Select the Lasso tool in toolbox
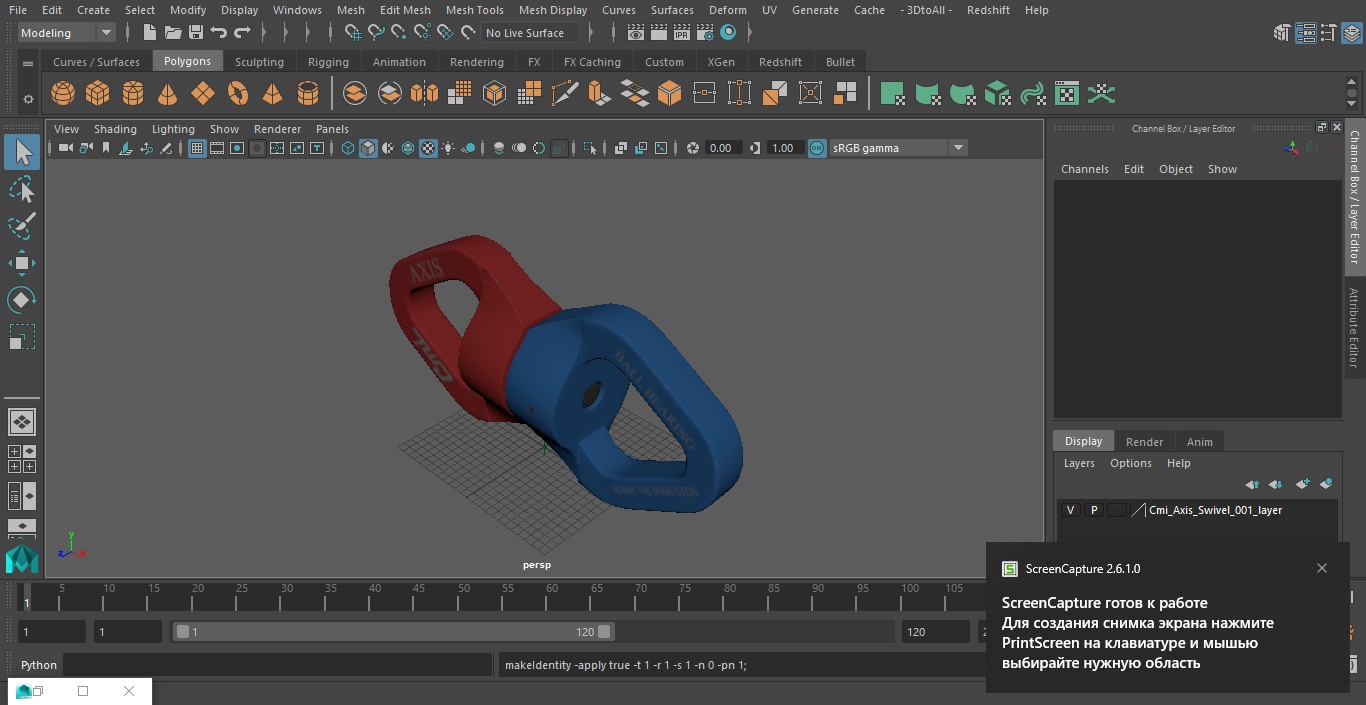This screenshot has width=1366, height=705. [x=22, y=189]
